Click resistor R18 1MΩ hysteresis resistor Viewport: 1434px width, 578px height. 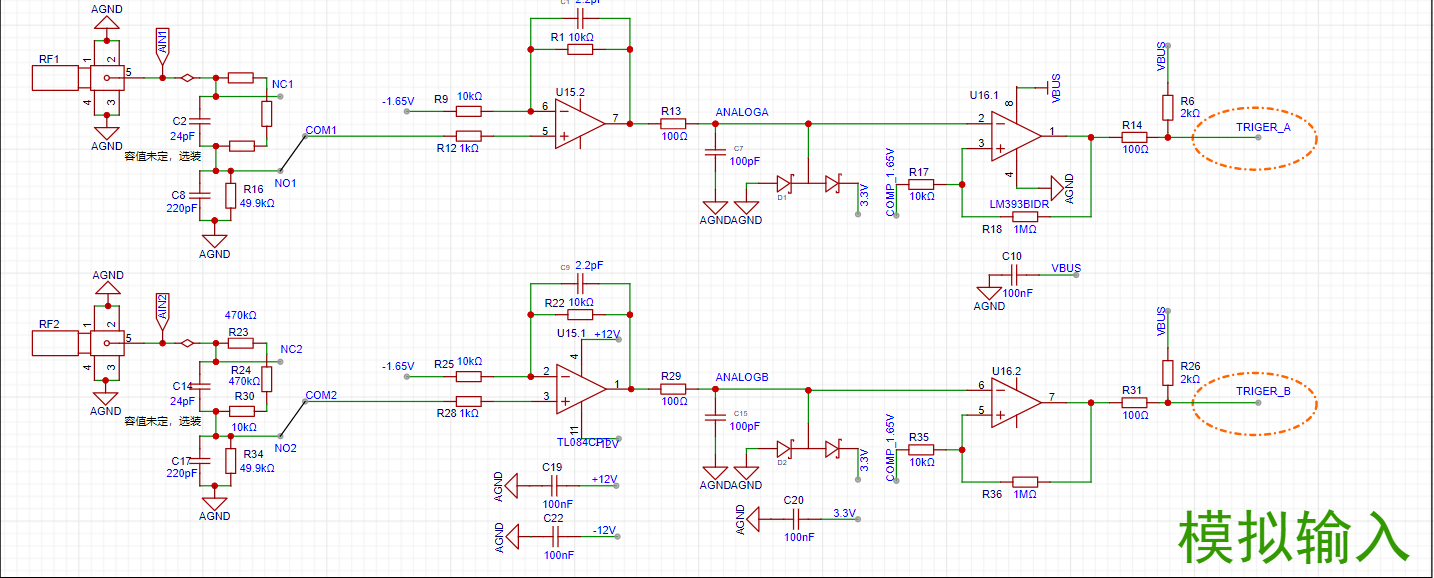tap(1025, 216)
